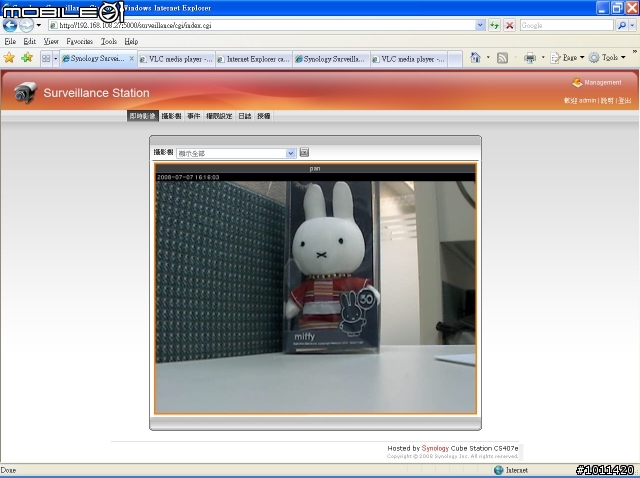Click the Home page icon

[x=475, y=58]
